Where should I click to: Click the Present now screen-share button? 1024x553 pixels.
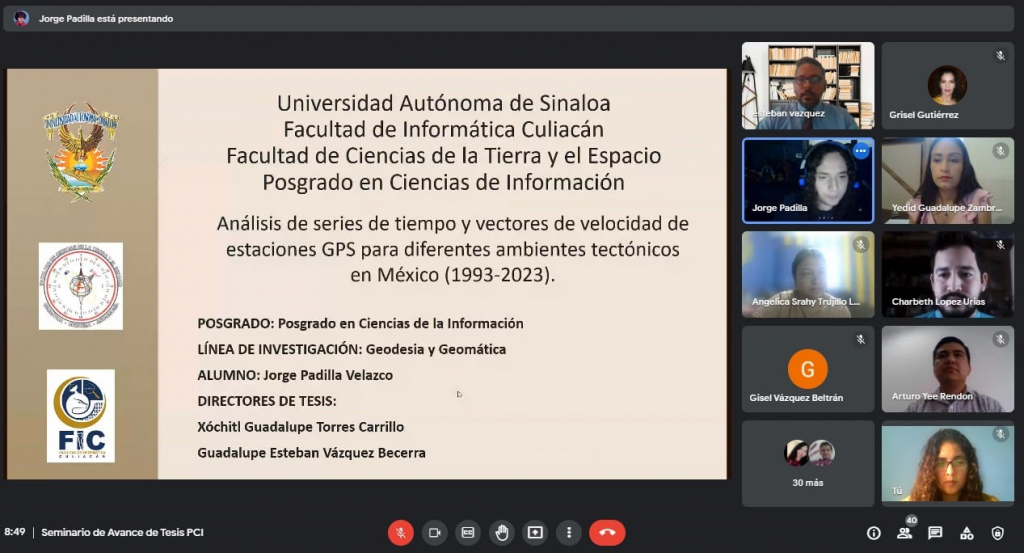[535, 533]
